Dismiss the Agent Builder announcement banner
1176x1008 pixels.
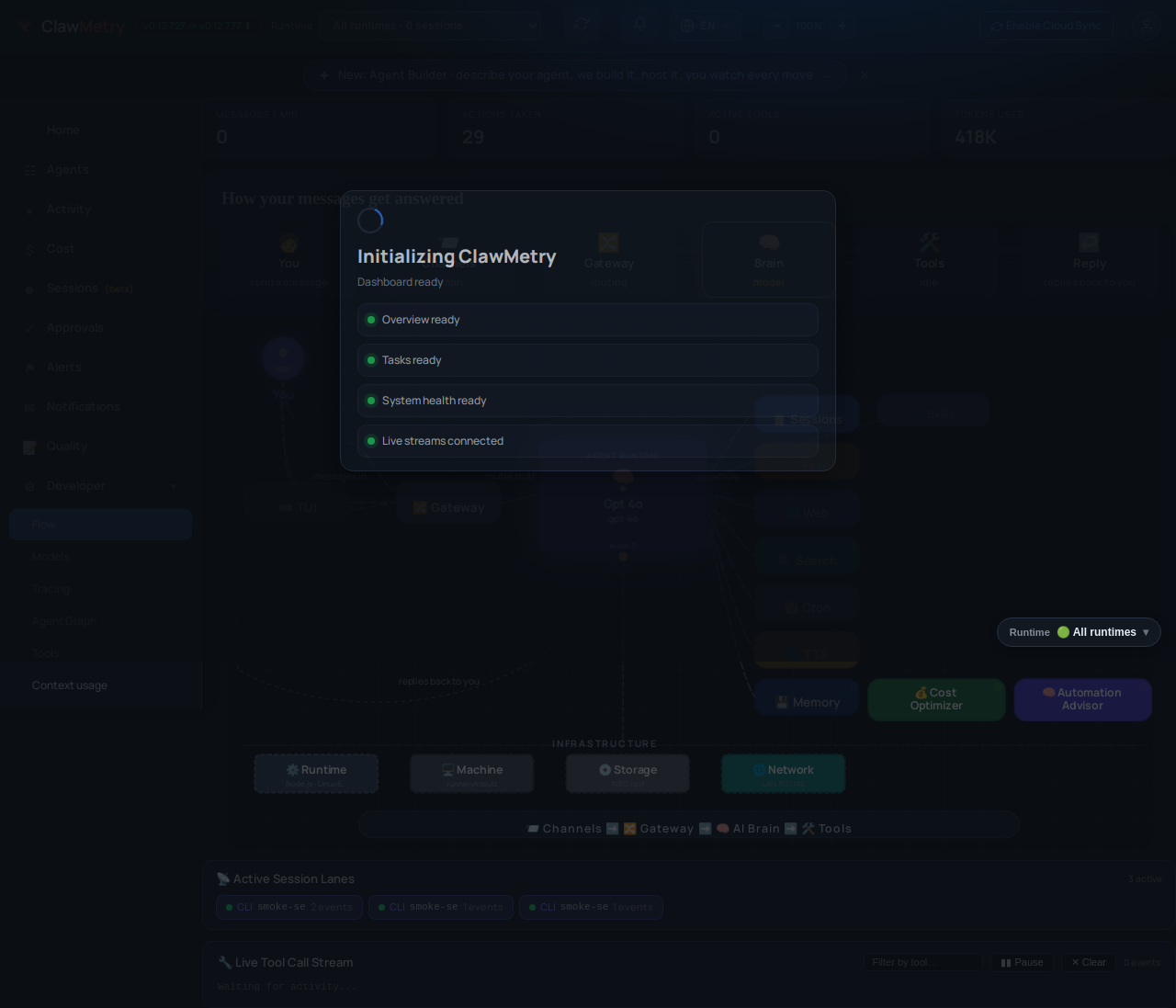[864, 75]
